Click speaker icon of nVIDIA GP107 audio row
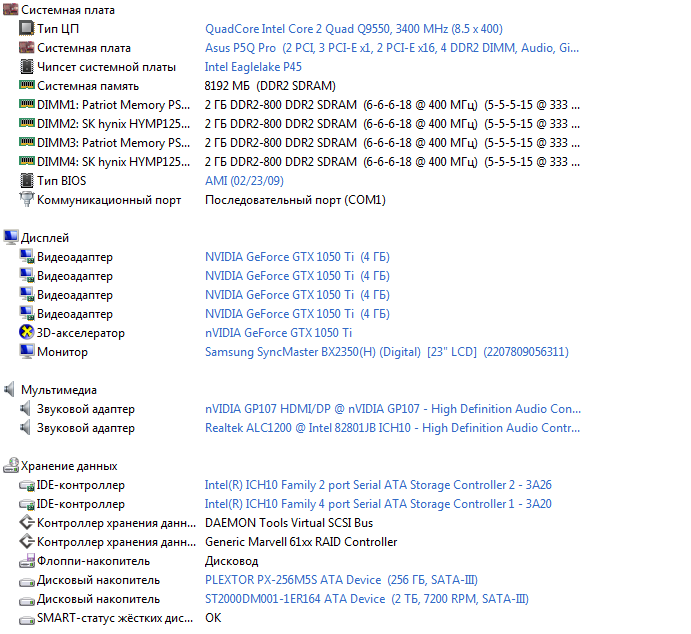 pyautogui.click(x=26, y=408)
